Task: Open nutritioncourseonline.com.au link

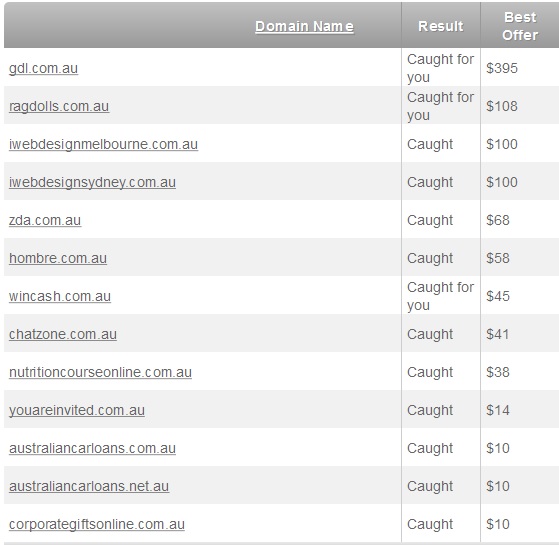Action: click(x=101, y=372)
